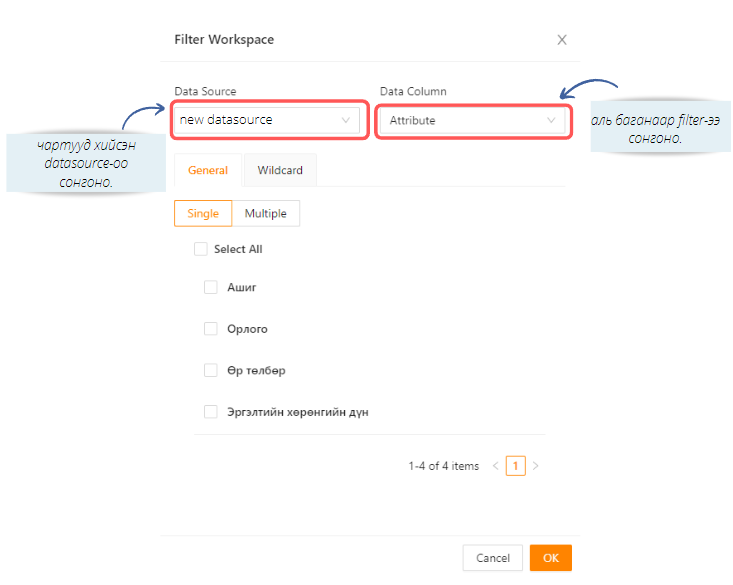The width and height of the screenshot is (733, 585).
Task: Toggle the Эргэлтийн хөрөнгийн дүн checkbox
Action: (x=211, y=411)
